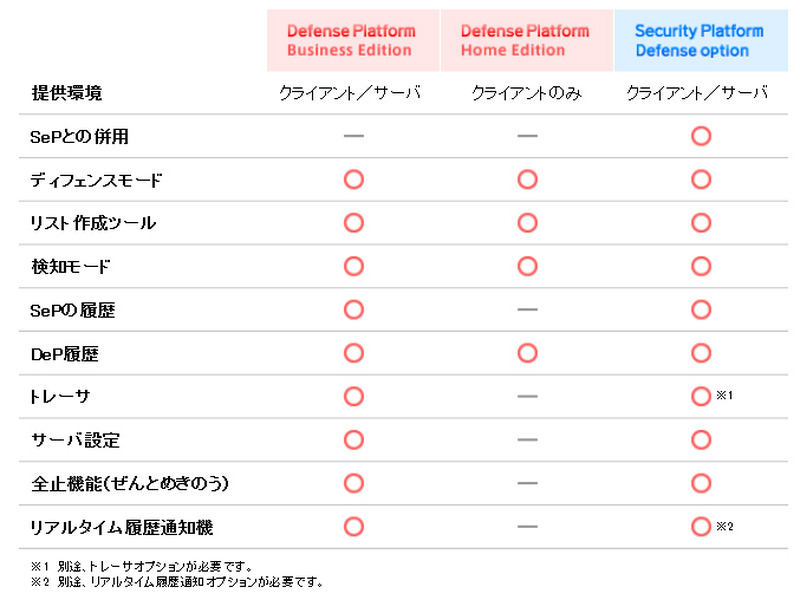Select the Defense Platform Home Edition header
800x600 pixels.
coord(525,41)
